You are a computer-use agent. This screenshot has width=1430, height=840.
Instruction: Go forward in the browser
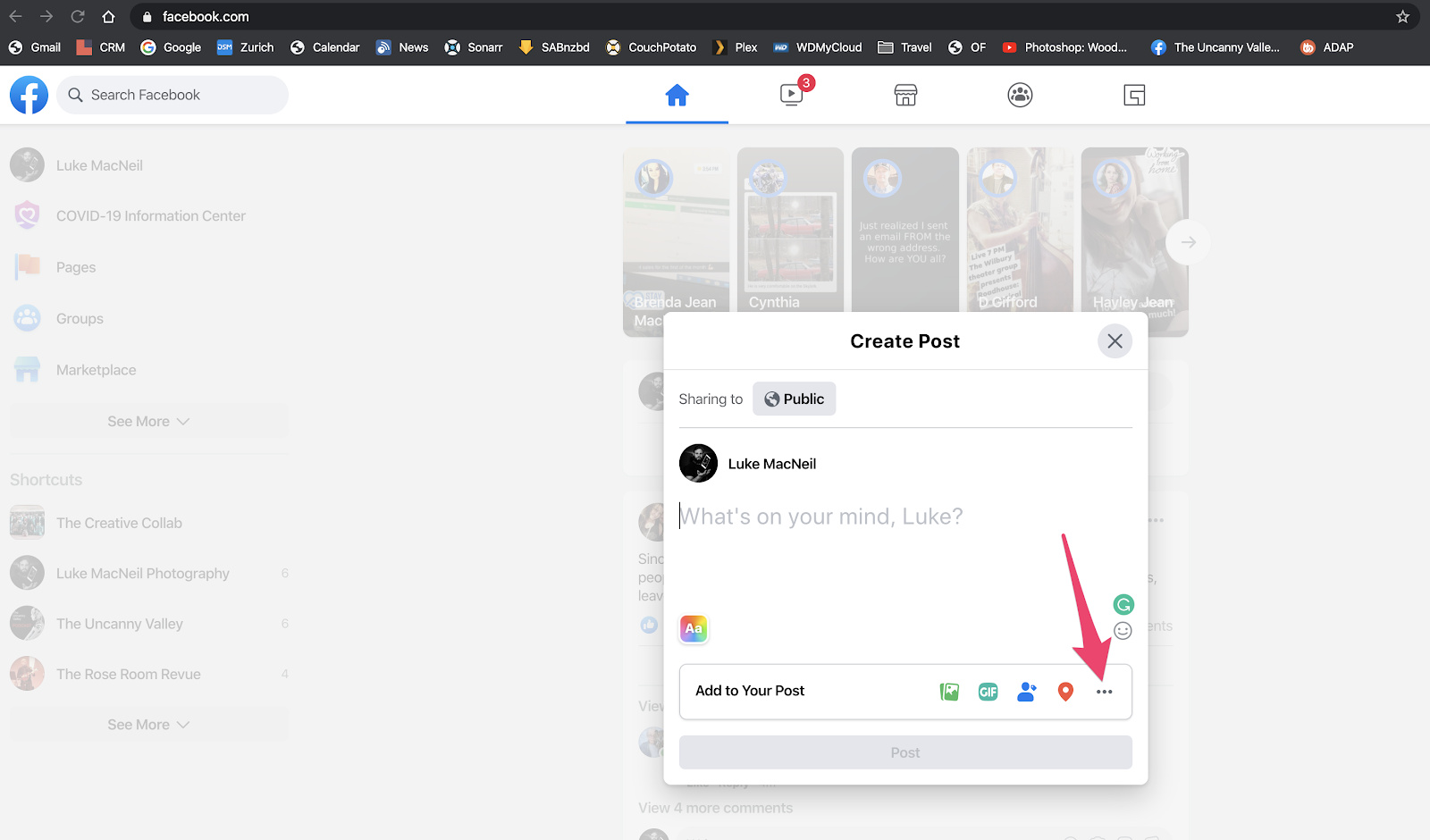point(46,16)
